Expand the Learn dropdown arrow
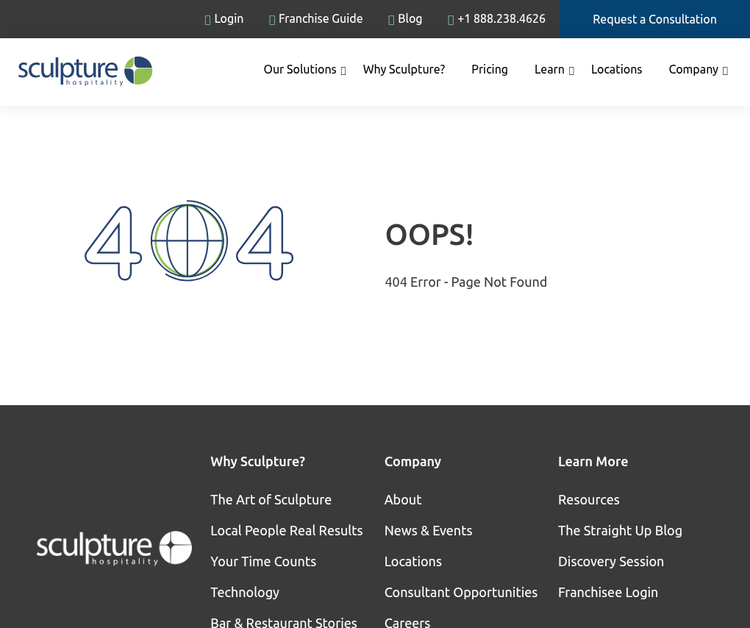Viewport: 750px width, 628px height. coord(571,71)
